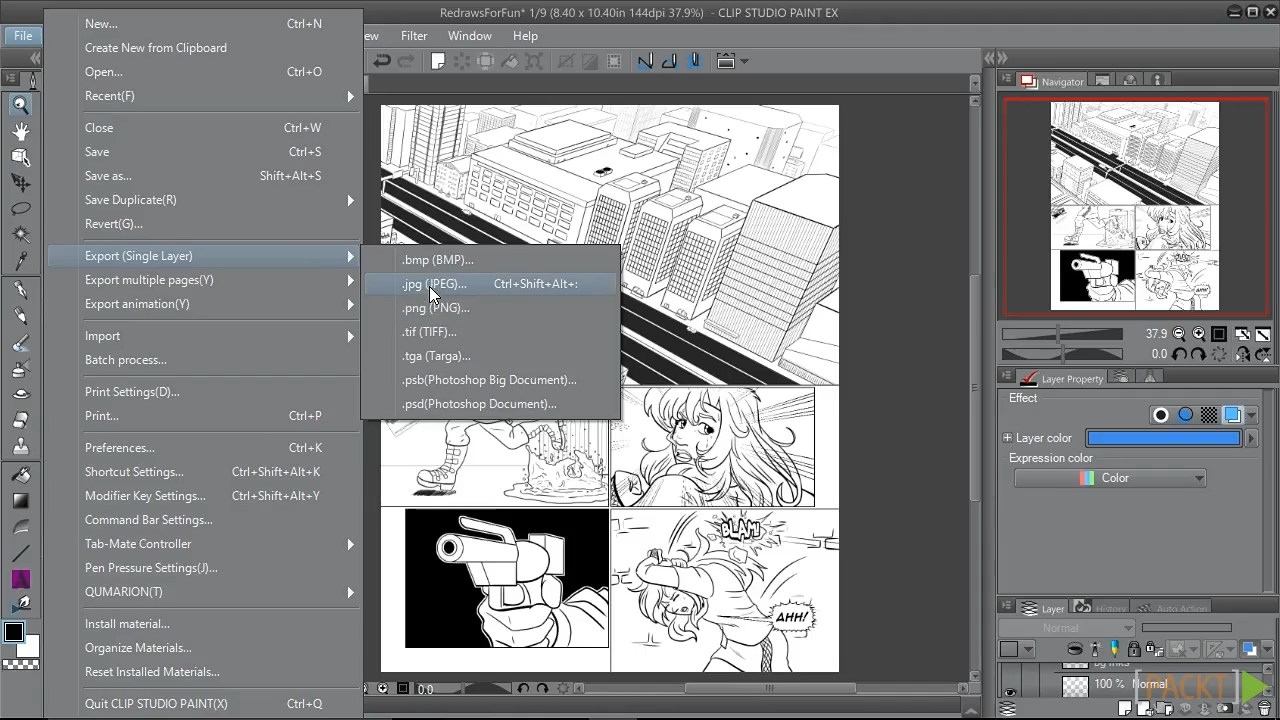Open the Recent(F) submenu
Viewport: 1280px width, 720px height.
[203, 96]
